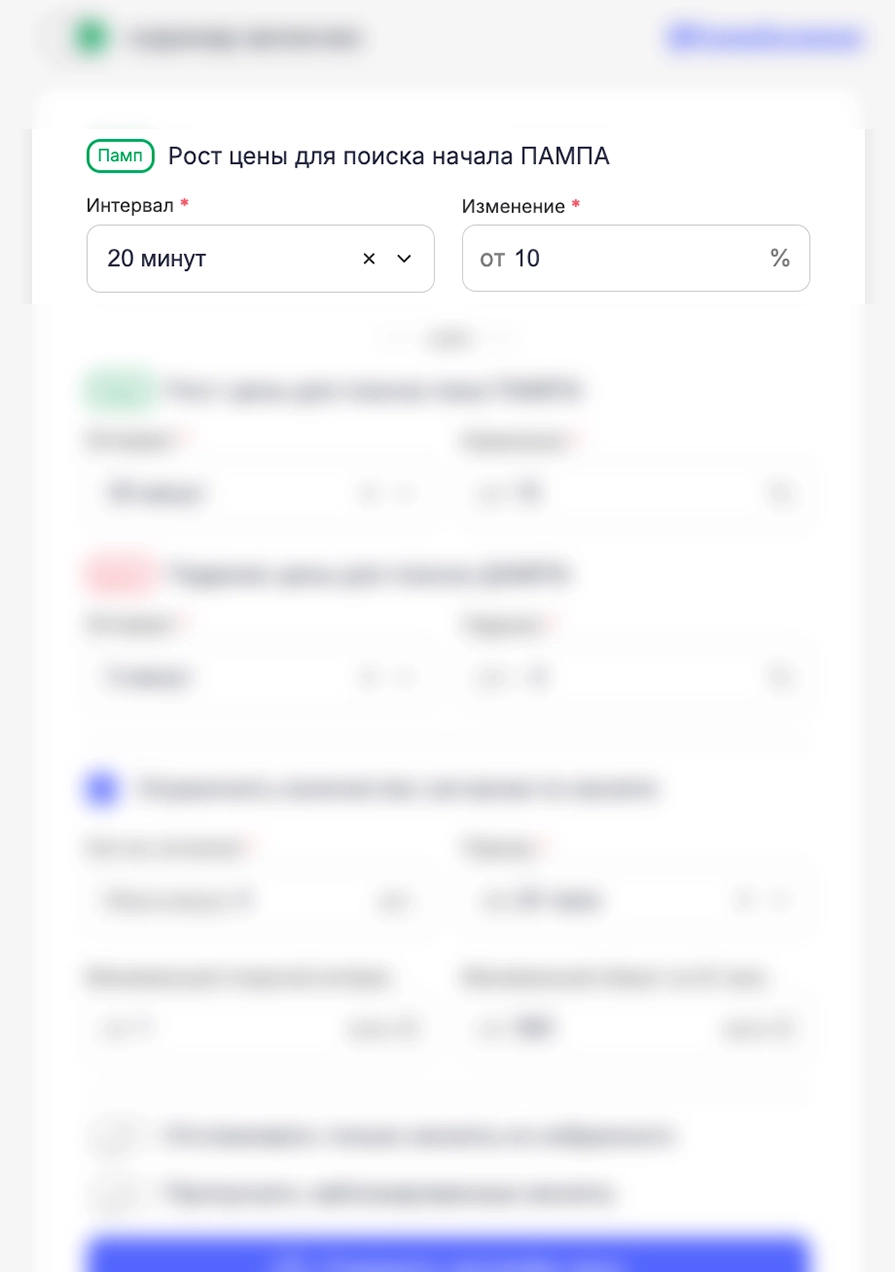
Task: Focus the Изменение field containing "от 10"
Action: pos(620,259)
